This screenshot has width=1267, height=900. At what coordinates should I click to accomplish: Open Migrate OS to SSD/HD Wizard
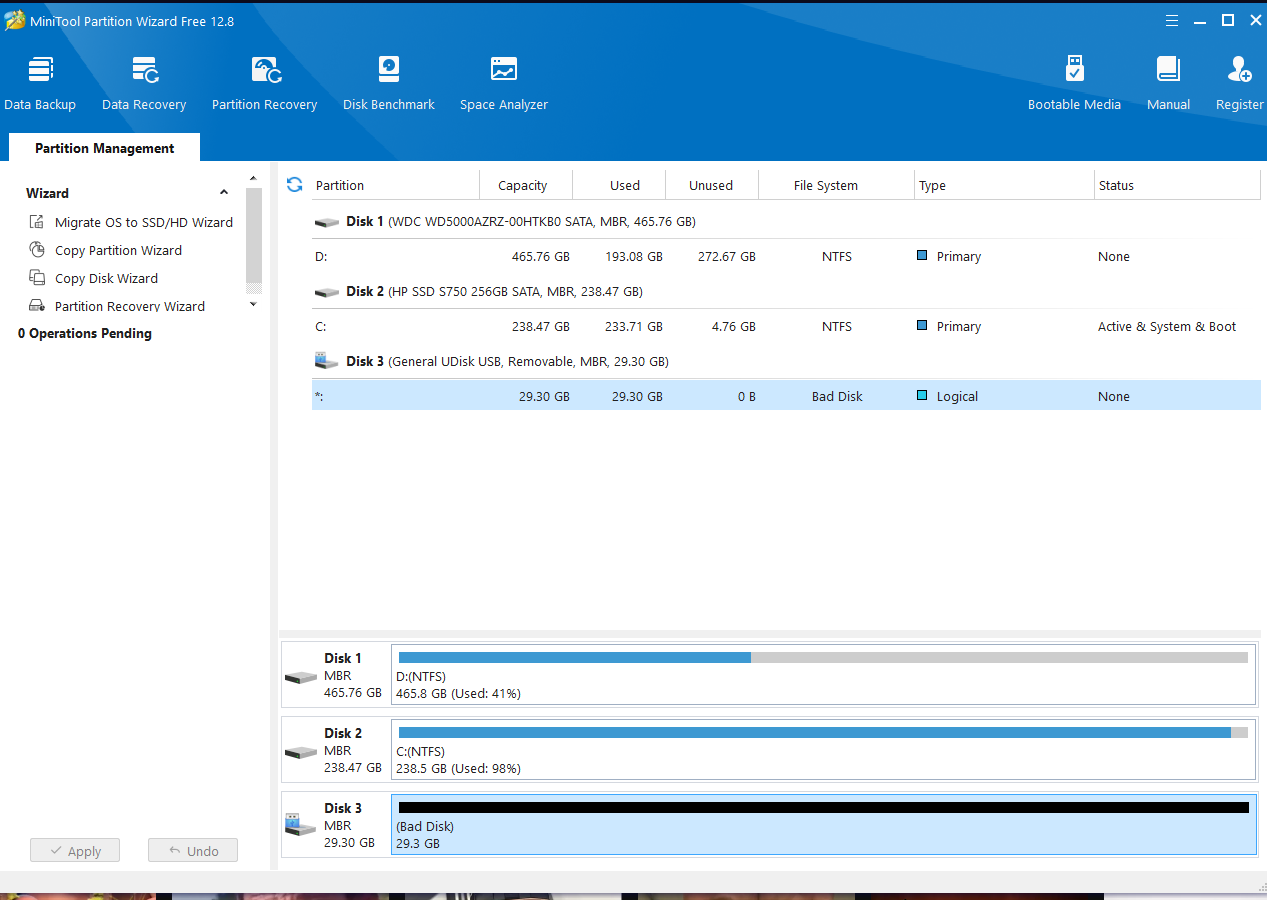(144, 222)
